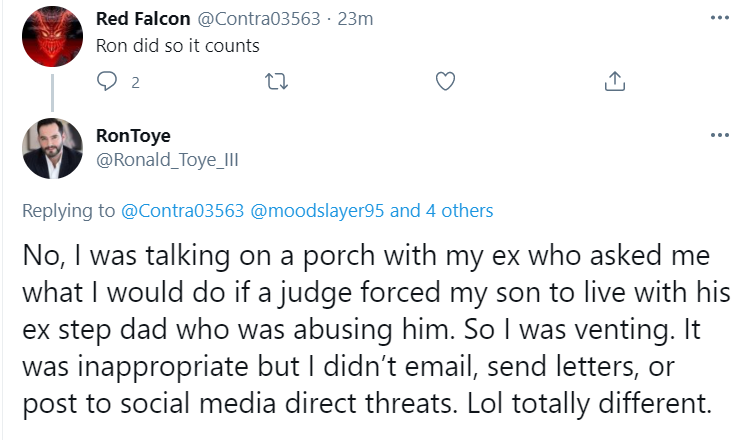Open the @moodslayer95 mention
751x440 pixels.
coord(317,211)
